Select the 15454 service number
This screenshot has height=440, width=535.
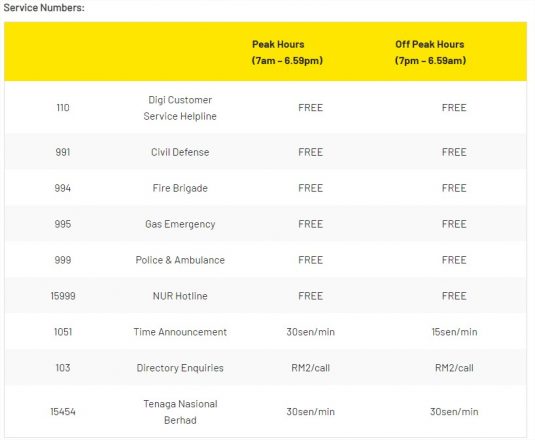click(x=63, y=412)
